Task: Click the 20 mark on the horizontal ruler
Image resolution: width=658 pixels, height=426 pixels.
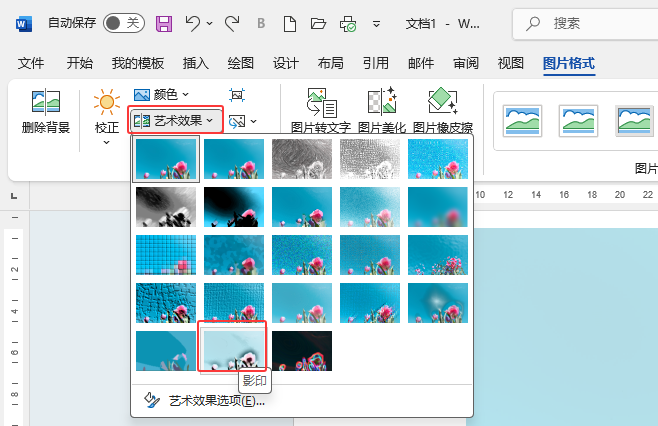Action: point(620,195)
